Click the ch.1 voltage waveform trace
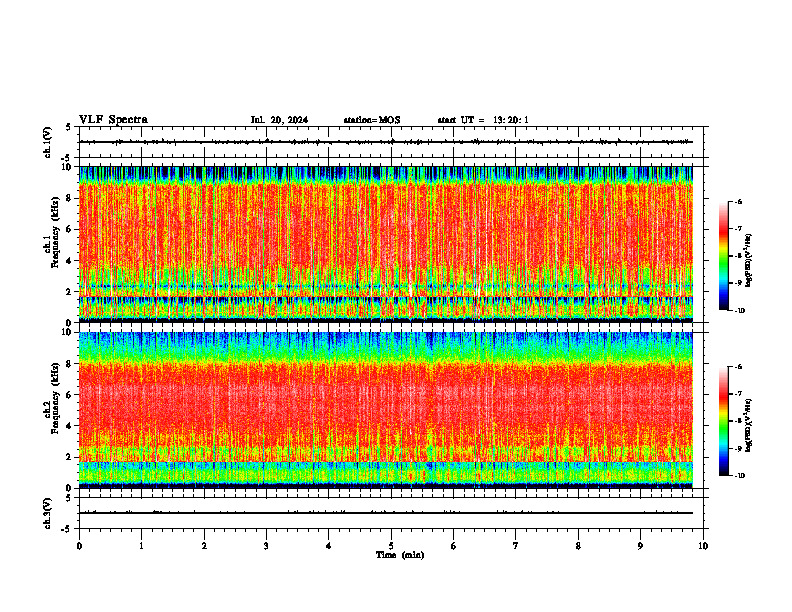The width and height of the screenshot is (792, 612). pos(386,142)
